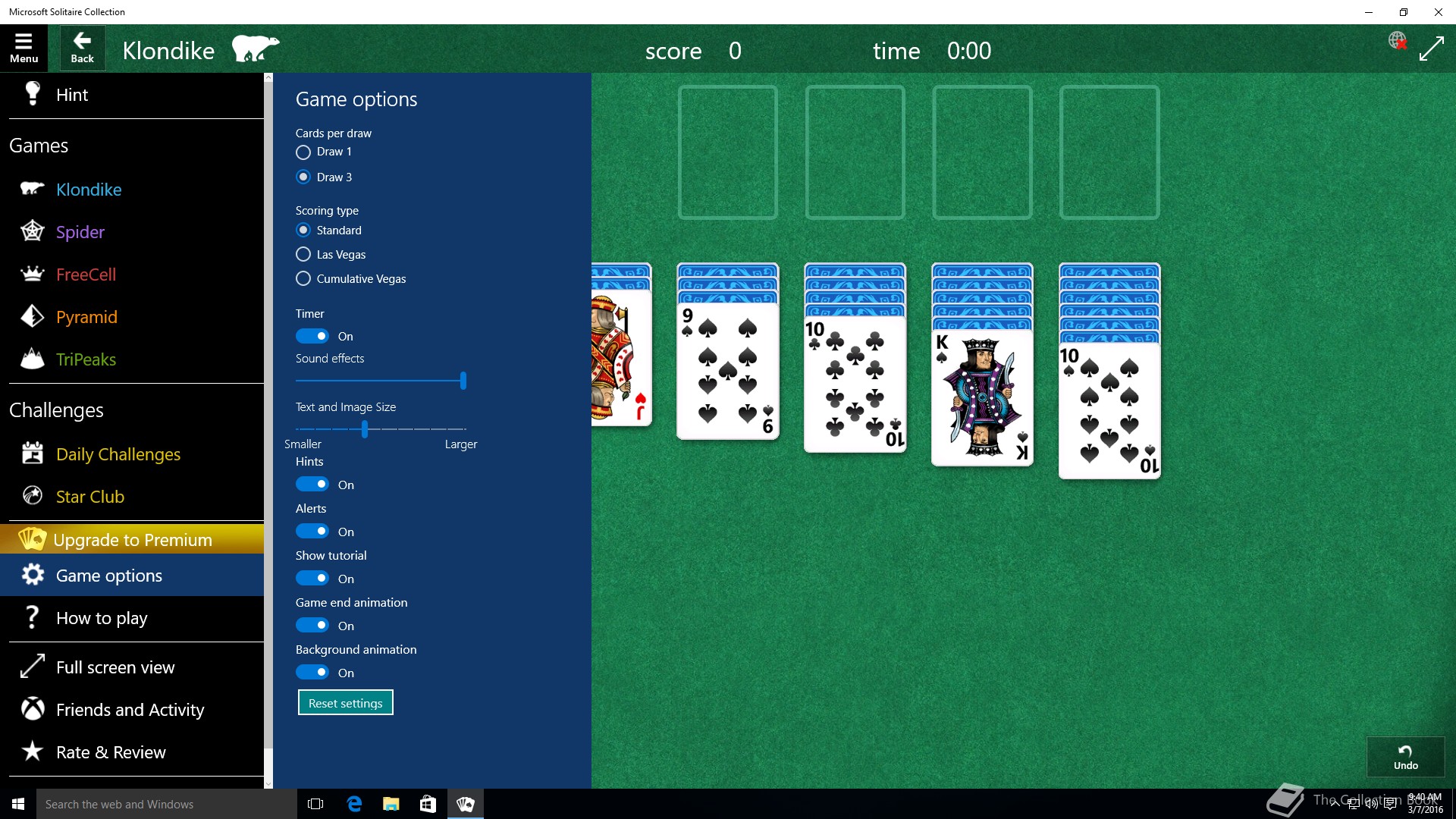This screenshot has height=819, width=1456.
Task: Click the Search the web and Windows box
Action: coord(167,804)
